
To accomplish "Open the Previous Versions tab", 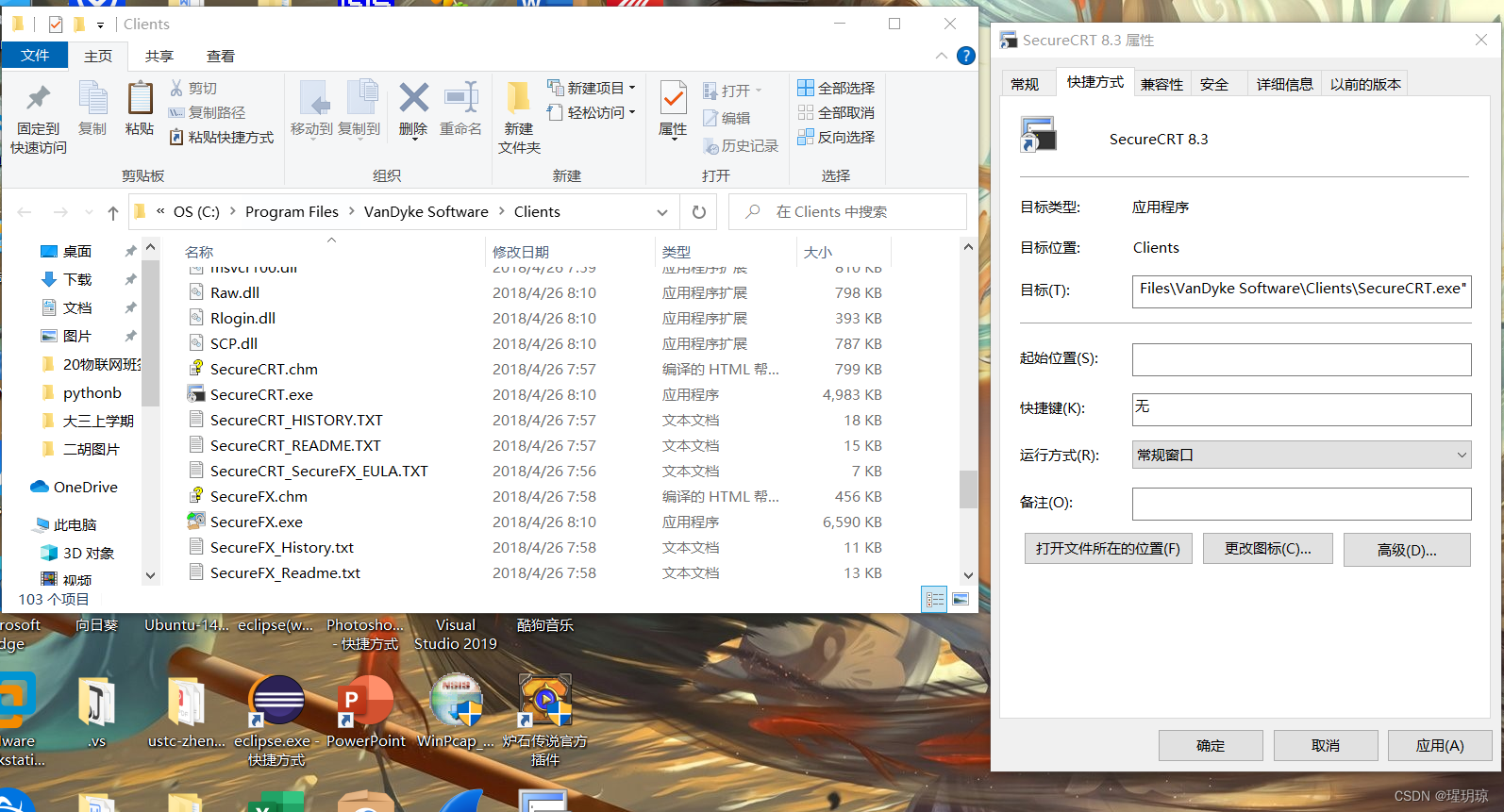I will (x=1365, y=84).
